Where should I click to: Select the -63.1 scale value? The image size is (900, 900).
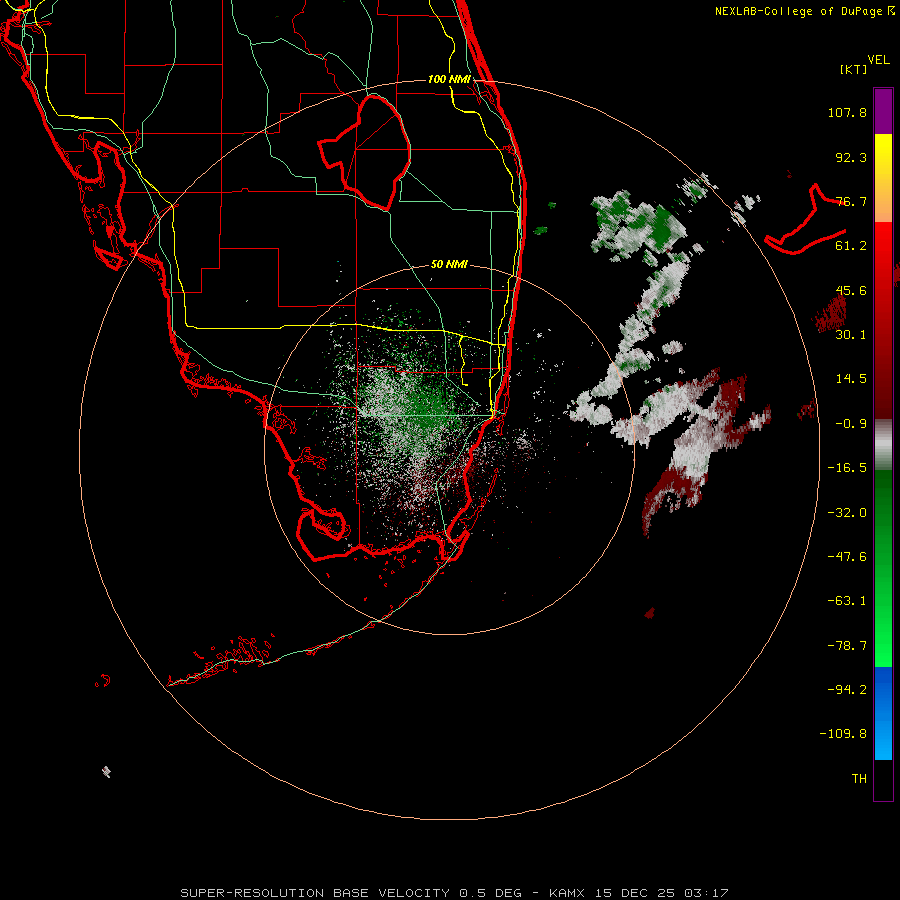(847, 601)
